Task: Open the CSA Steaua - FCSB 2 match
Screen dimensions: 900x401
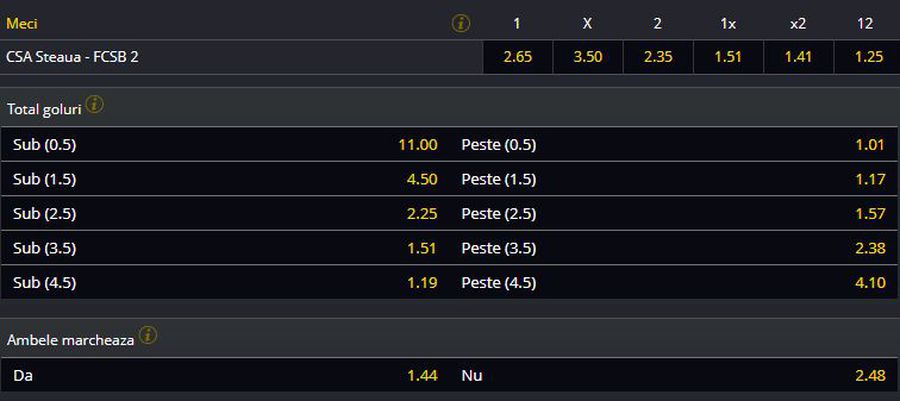Action: pos(72,57)
